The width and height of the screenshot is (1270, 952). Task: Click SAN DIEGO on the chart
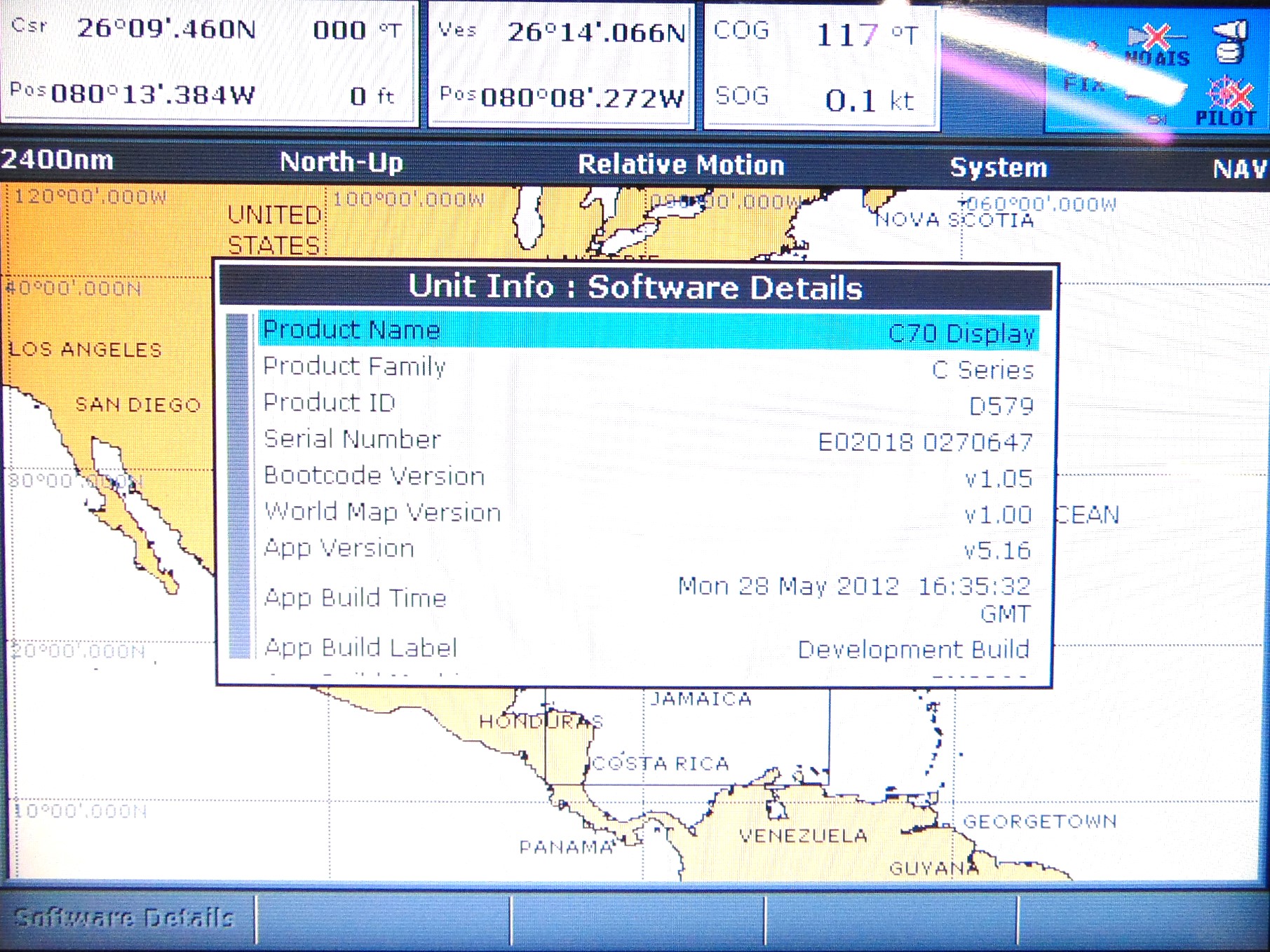(x=138, y=404)
